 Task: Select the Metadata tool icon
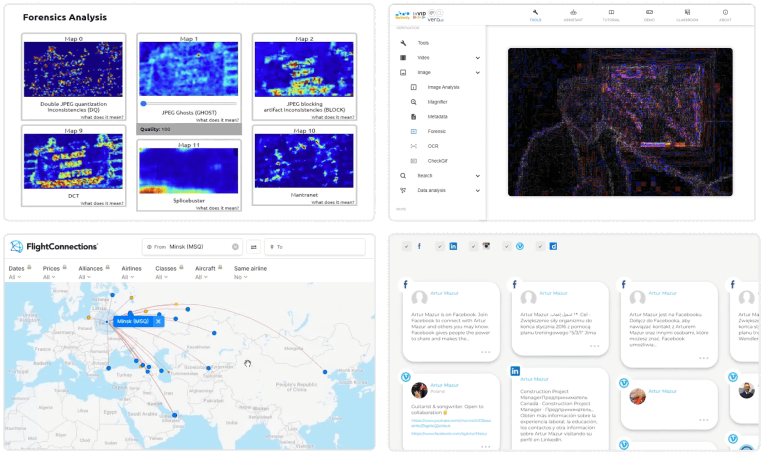click(x=414, y=116)
